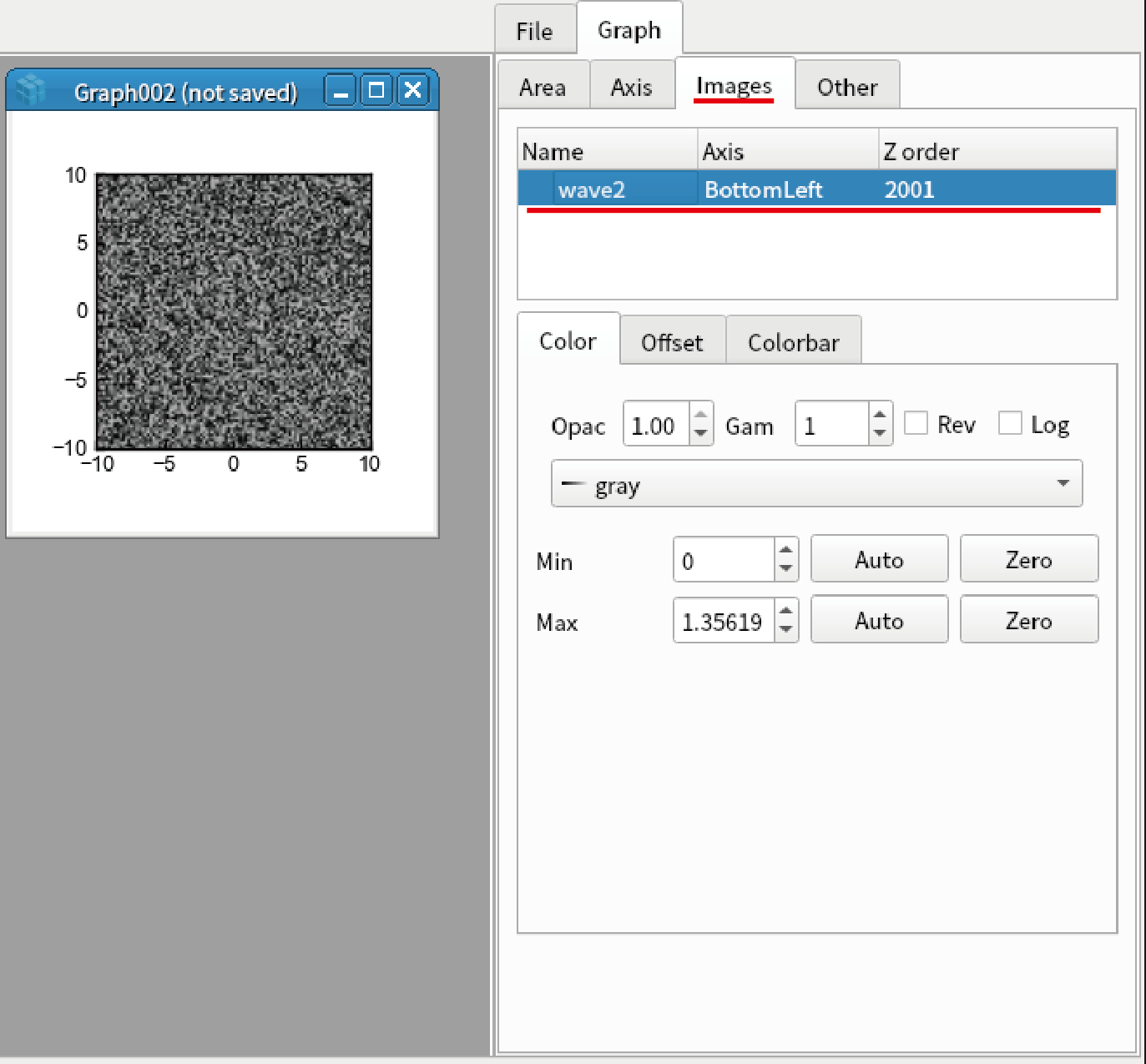1146x1064 pixels.
Task: Select the wave2 row in image list
Action: (817, 189)
